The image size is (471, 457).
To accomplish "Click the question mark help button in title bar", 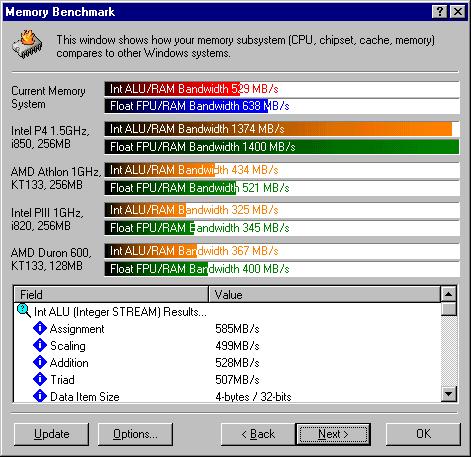I will [x=440, y=12].
